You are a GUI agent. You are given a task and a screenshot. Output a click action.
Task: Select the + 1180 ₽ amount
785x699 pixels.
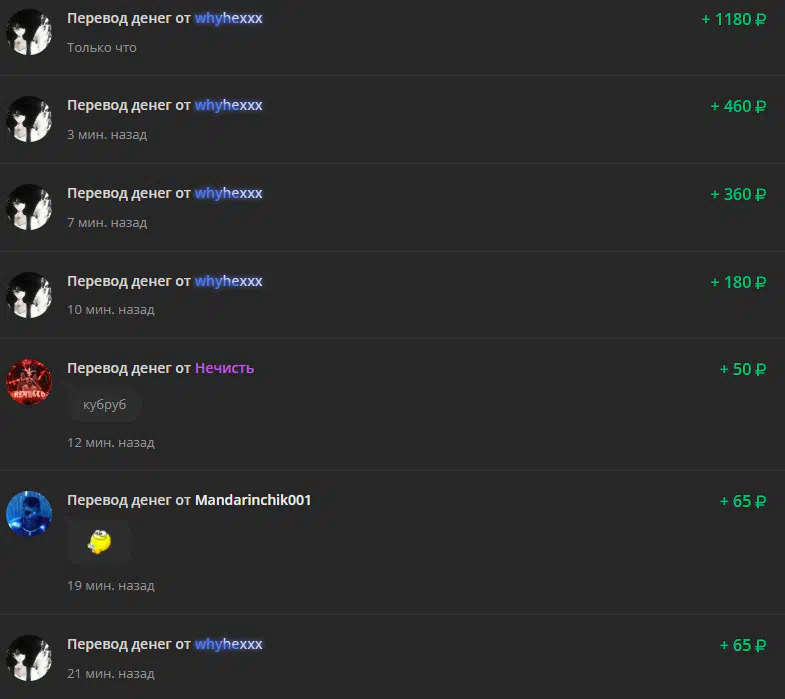tap(733, 20)
